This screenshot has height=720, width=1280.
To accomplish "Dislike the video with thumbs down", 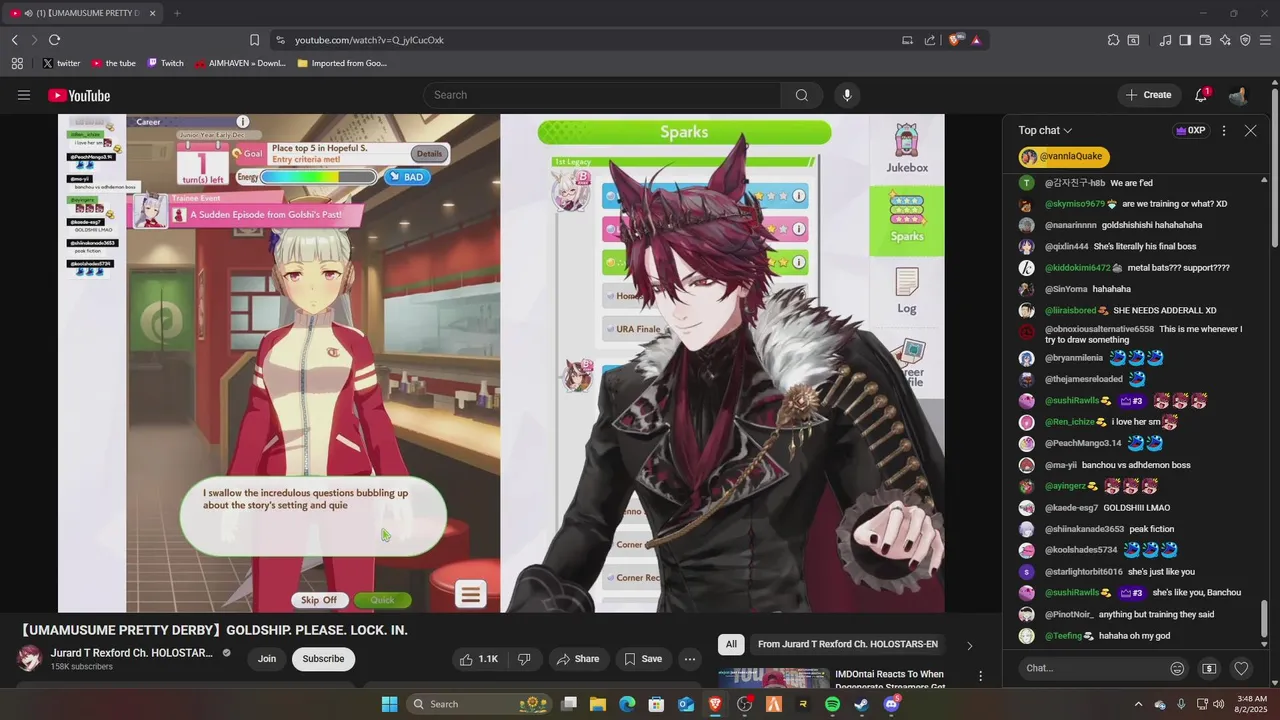I will (524, 659).
